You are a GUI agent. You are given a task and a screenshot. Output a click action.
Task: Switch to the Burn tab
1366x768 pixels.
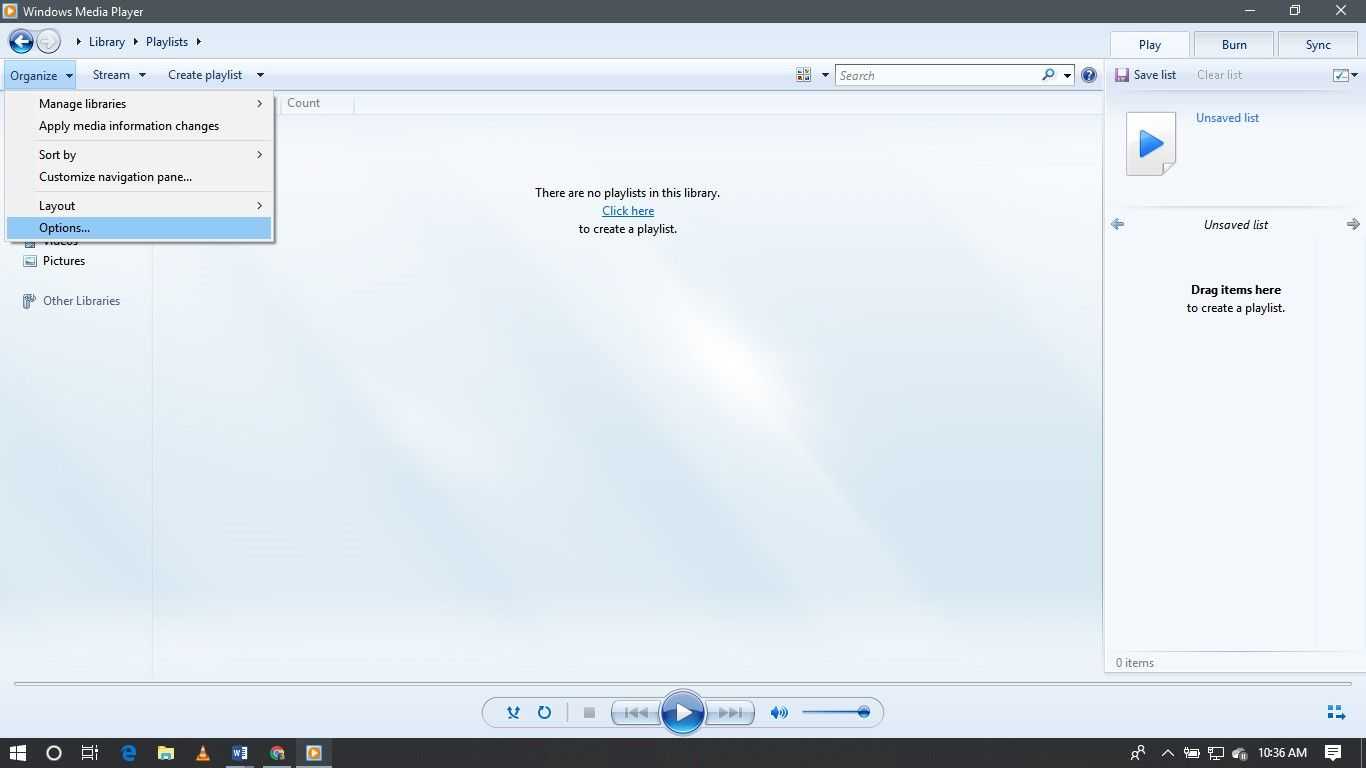[x=1234, y=44]
